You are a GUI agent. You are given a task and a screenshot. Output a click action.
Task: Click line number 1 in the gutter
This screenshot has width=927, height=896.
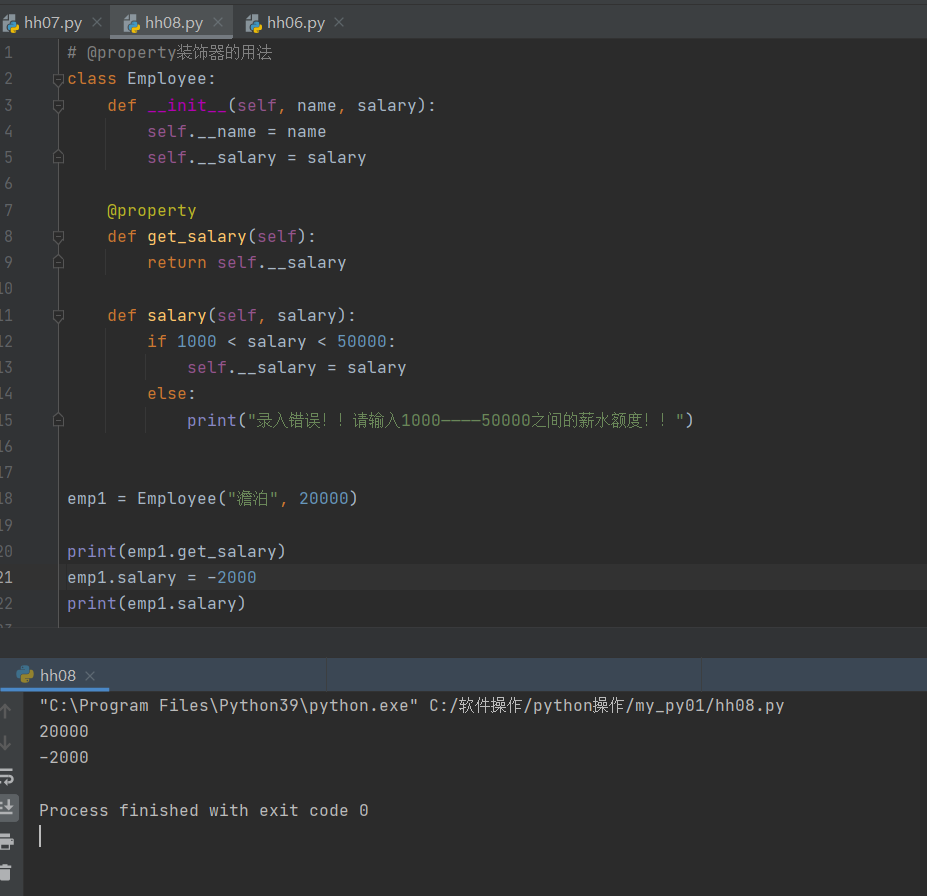pyautogui.click(x=8, y=53)
